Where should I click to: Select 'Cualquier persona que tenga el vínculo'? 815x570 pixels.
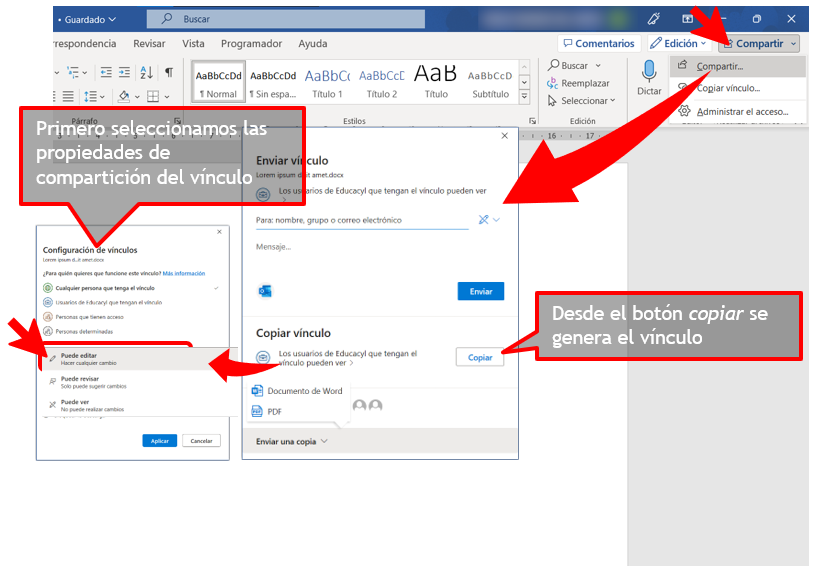tap(130, 288)
